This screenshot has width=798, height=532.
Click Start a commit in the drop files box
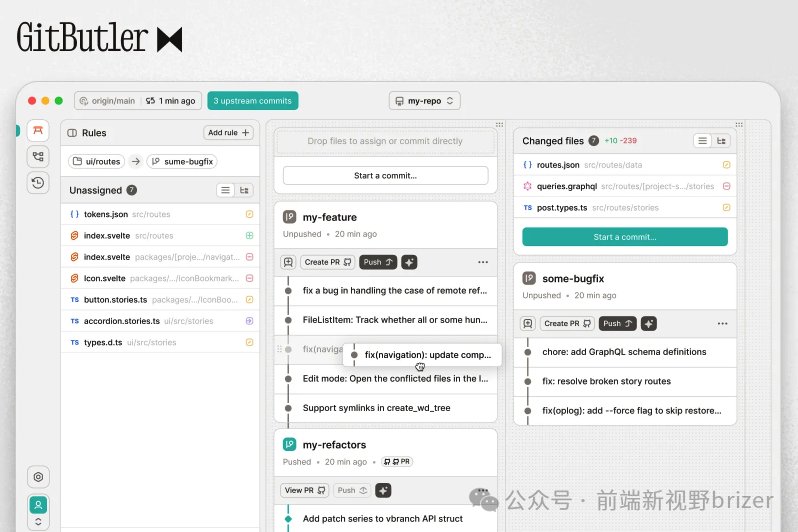coord(385,176)
